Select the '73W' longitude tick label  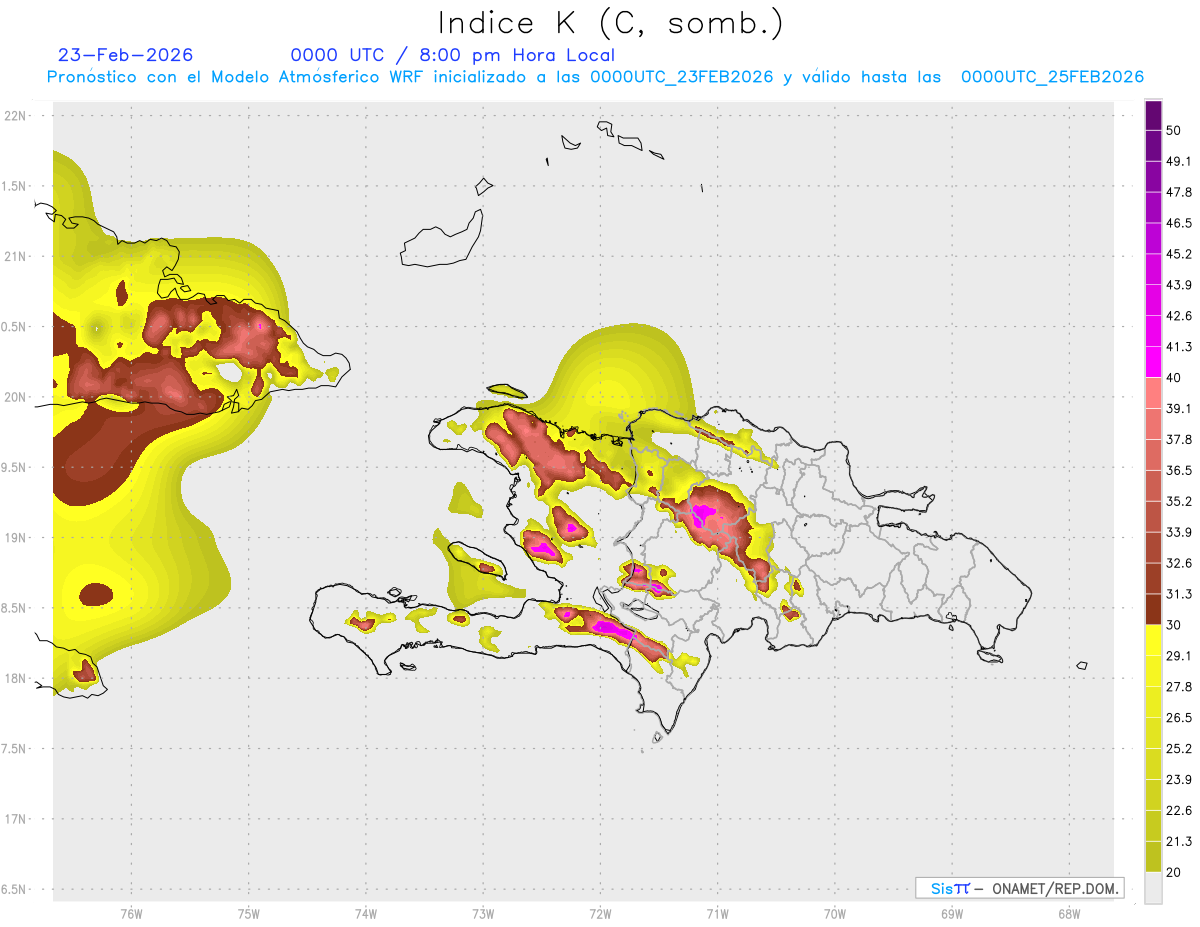[483, 913]
